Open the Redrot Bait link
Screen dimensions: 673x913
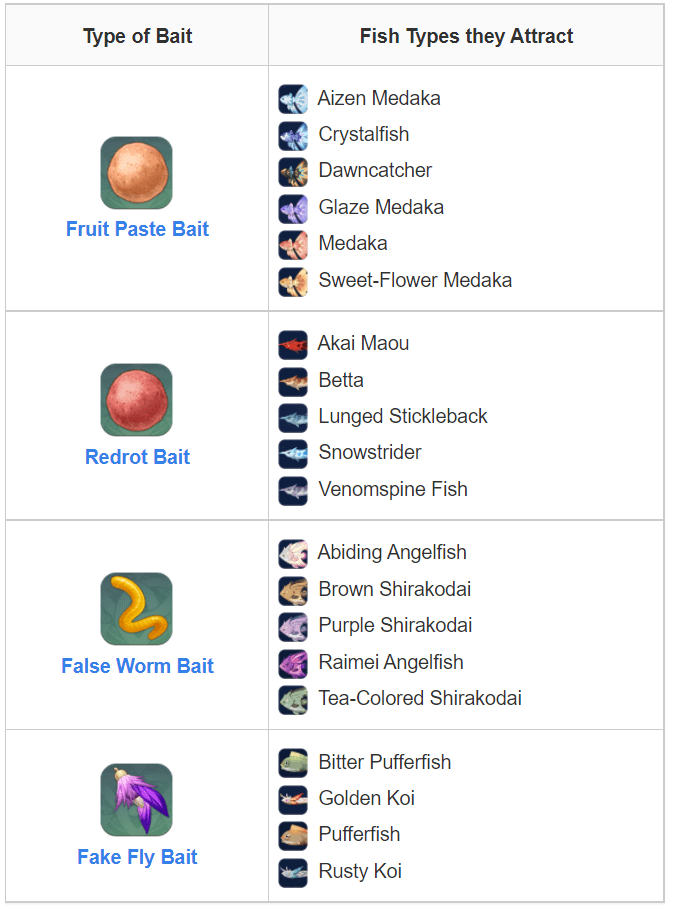(x=137, y=457)
